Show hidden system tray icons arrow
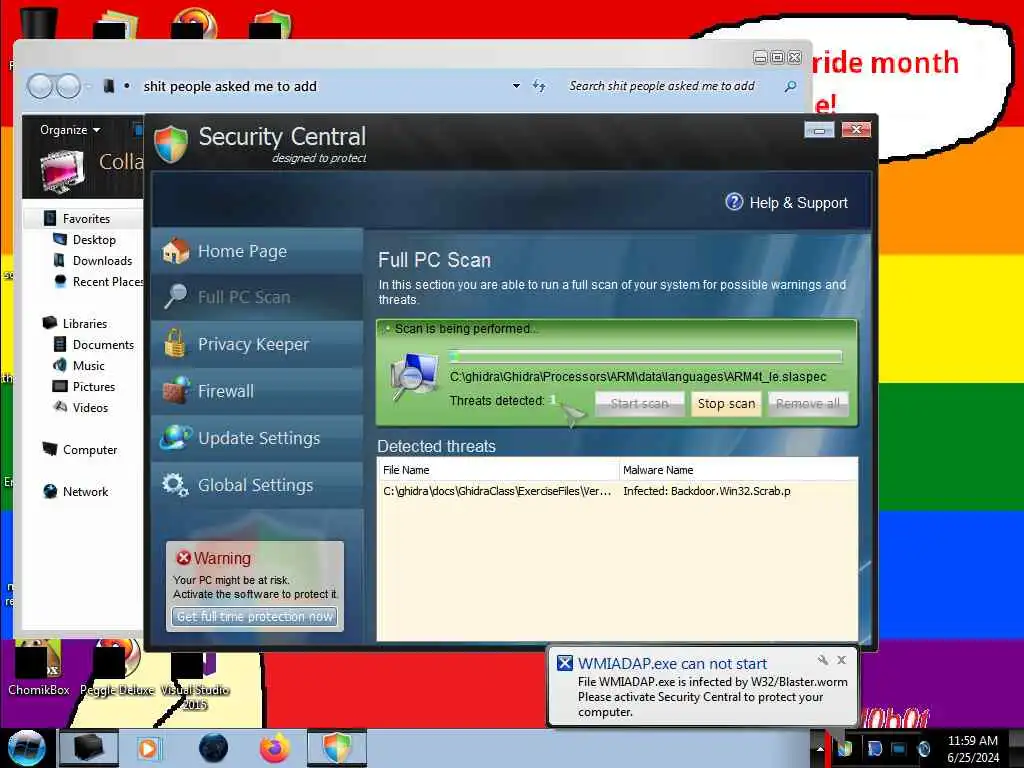Screen dimensions: 1024x768 (x=820, y=749)
